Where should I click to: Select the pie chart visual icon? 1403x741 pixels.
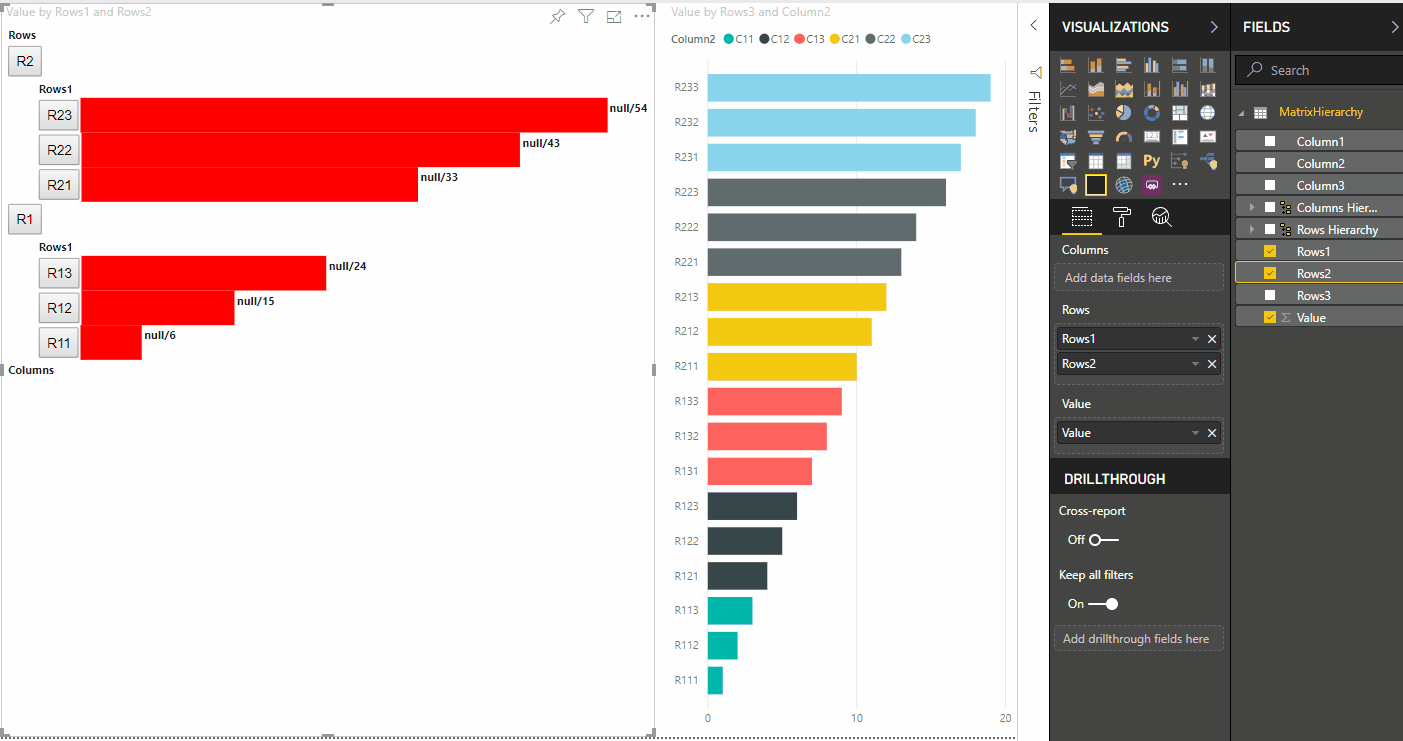pos(1123,113)
